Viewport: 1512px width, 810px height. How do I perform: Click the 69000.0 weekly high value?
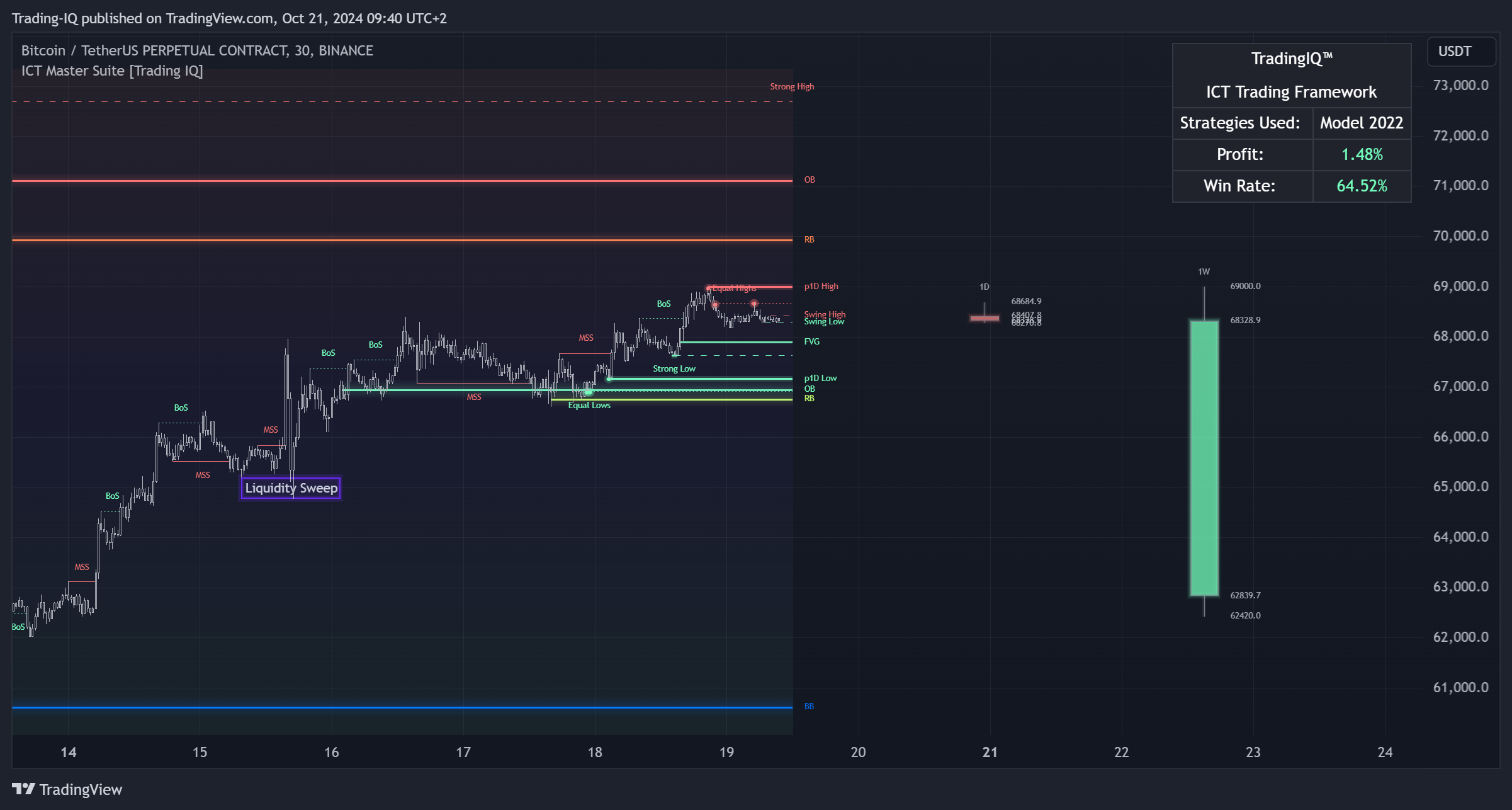point(1245,286)
